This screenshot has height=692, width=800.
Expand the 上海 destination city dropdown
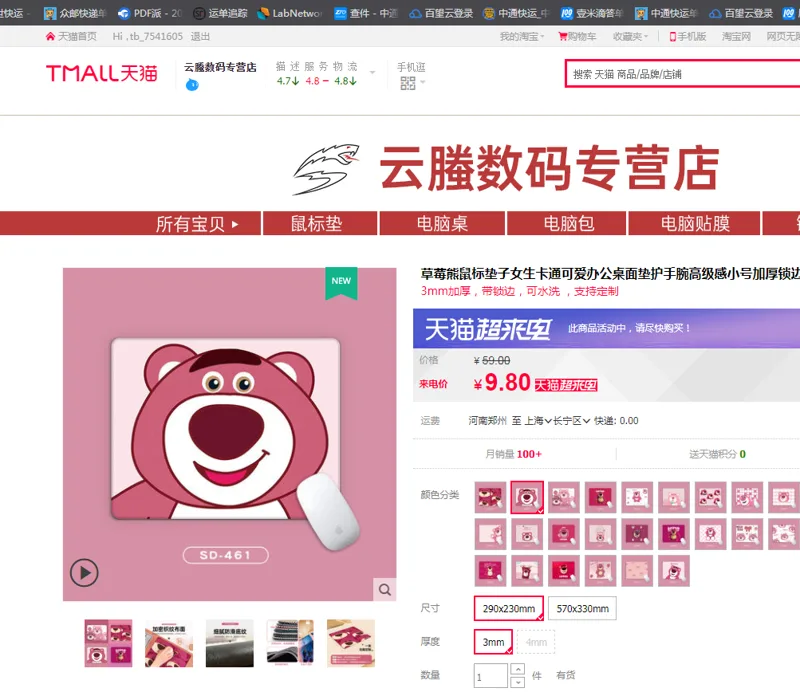click(x=538, y=421)
